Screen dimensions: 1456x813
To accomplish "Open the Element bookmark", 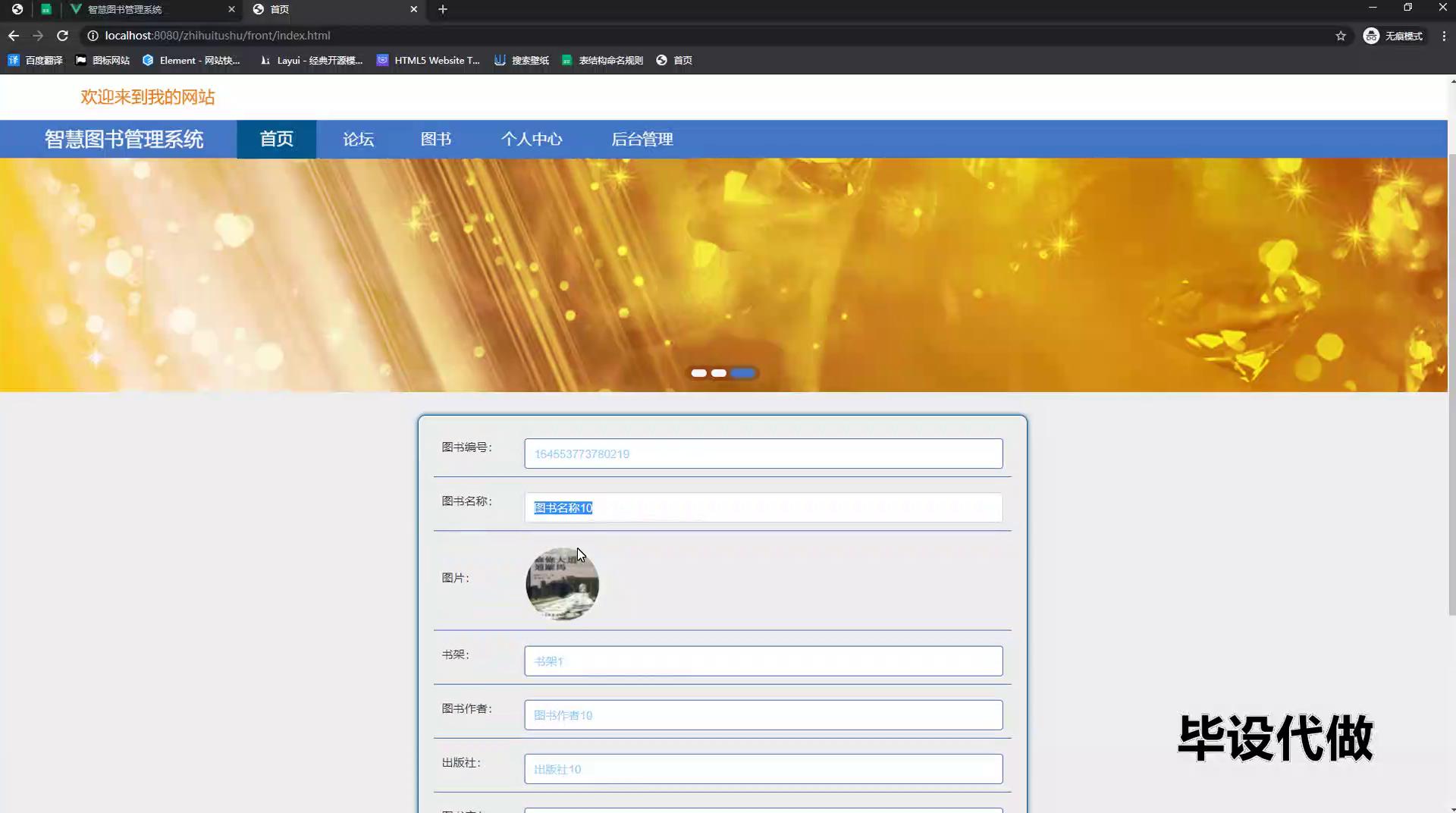I will click(x=191, y=60).
